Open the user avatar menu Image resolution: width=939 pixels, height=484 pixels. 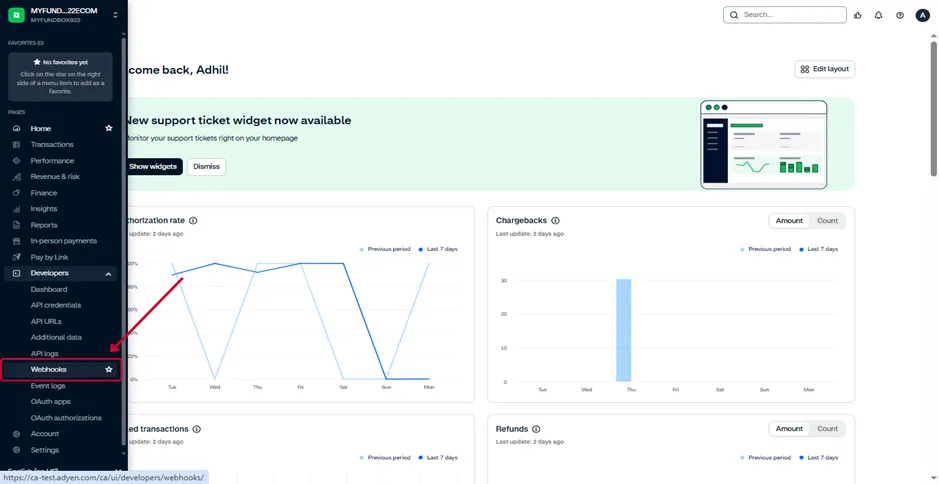point(922,16)
